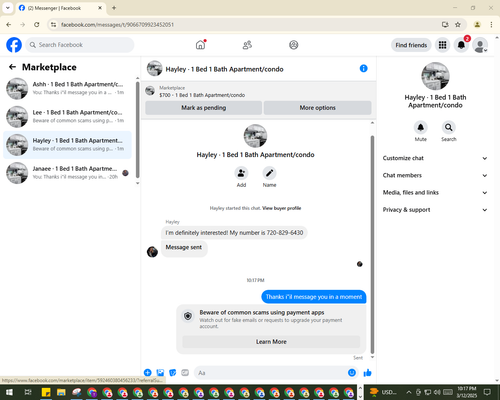Open the account profile avatar menu

pyautogui.click(x=480, y=45)
